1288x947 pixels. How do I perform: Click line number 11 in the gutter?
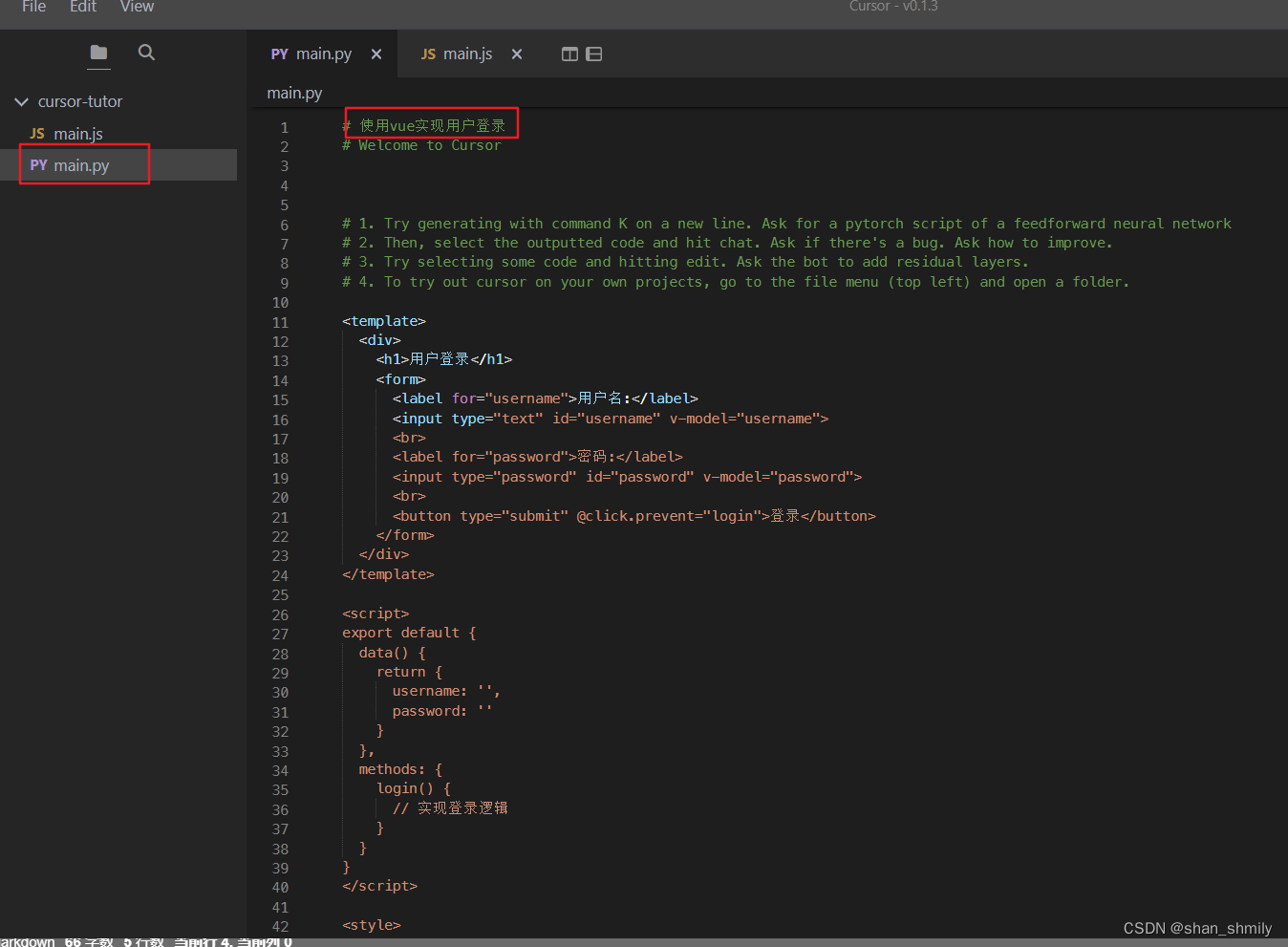[280, 323]
